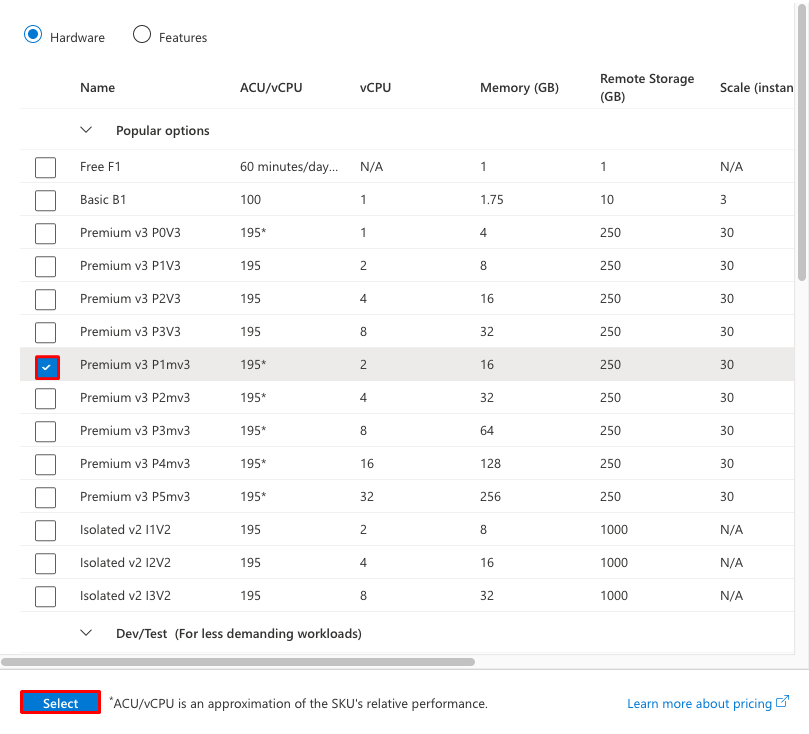Uncheck the Premium v3 P1mv3 checkbox
Viewport: 809px width, 734px height.
coord(45,366)
